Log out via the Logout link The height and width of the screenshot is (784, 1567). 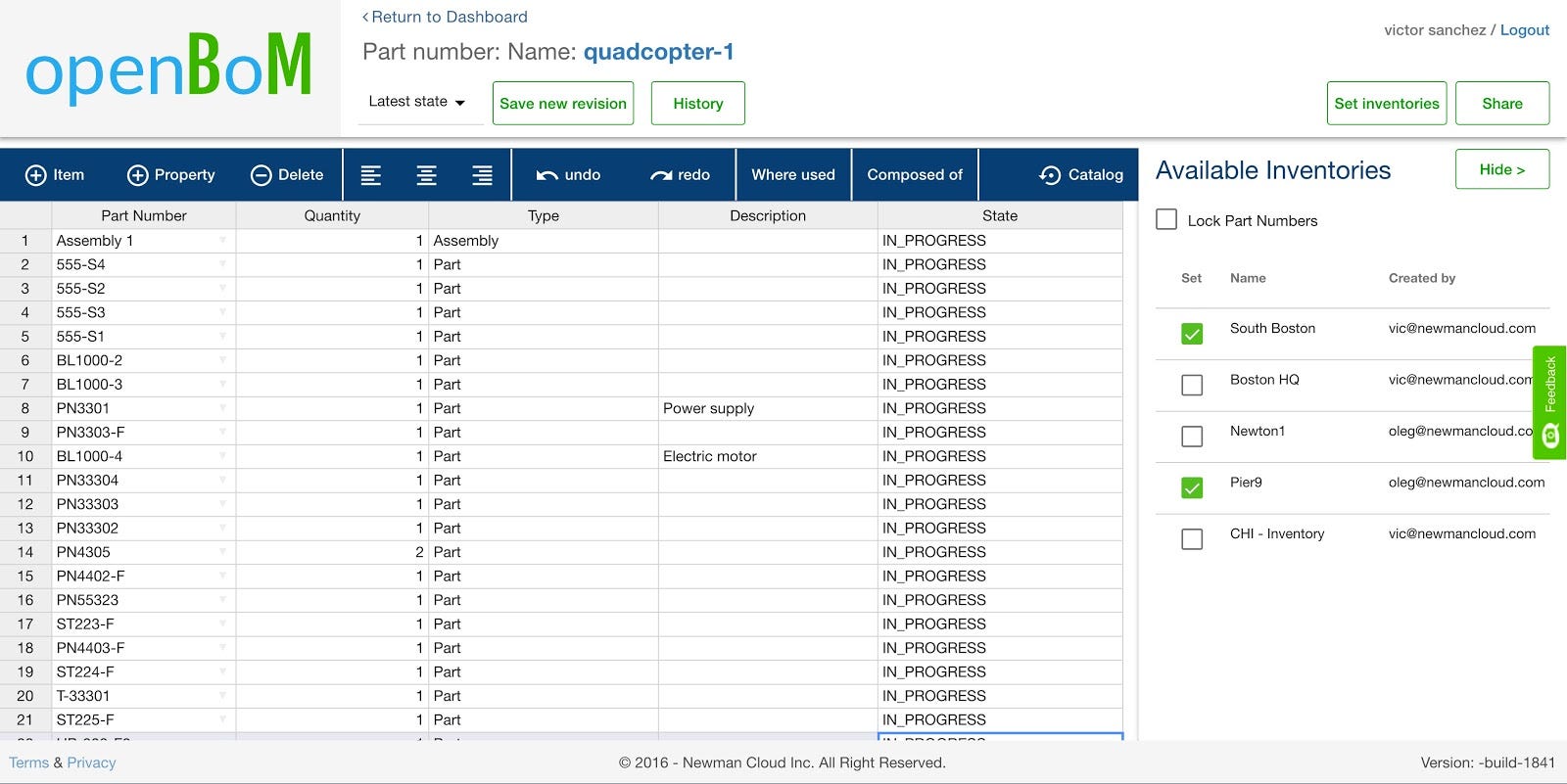[1525, 30]
